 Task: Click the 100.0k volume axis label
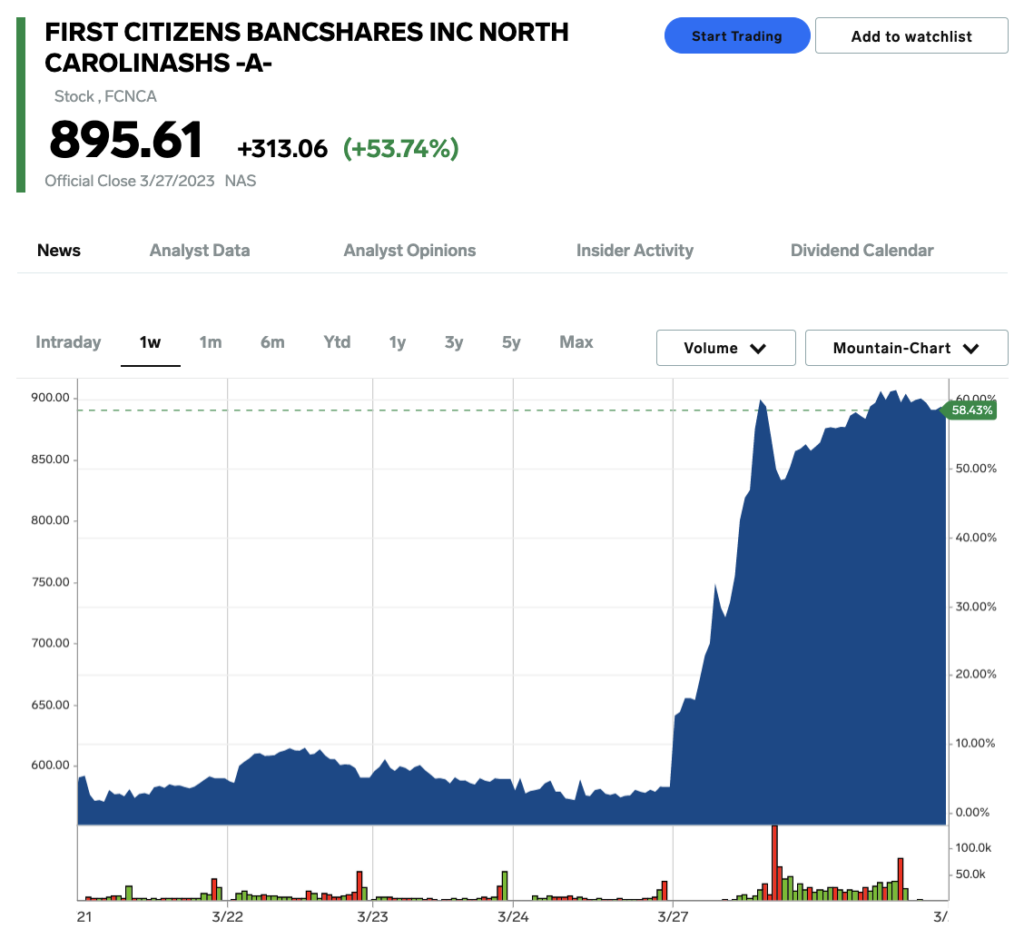(973, 848)
